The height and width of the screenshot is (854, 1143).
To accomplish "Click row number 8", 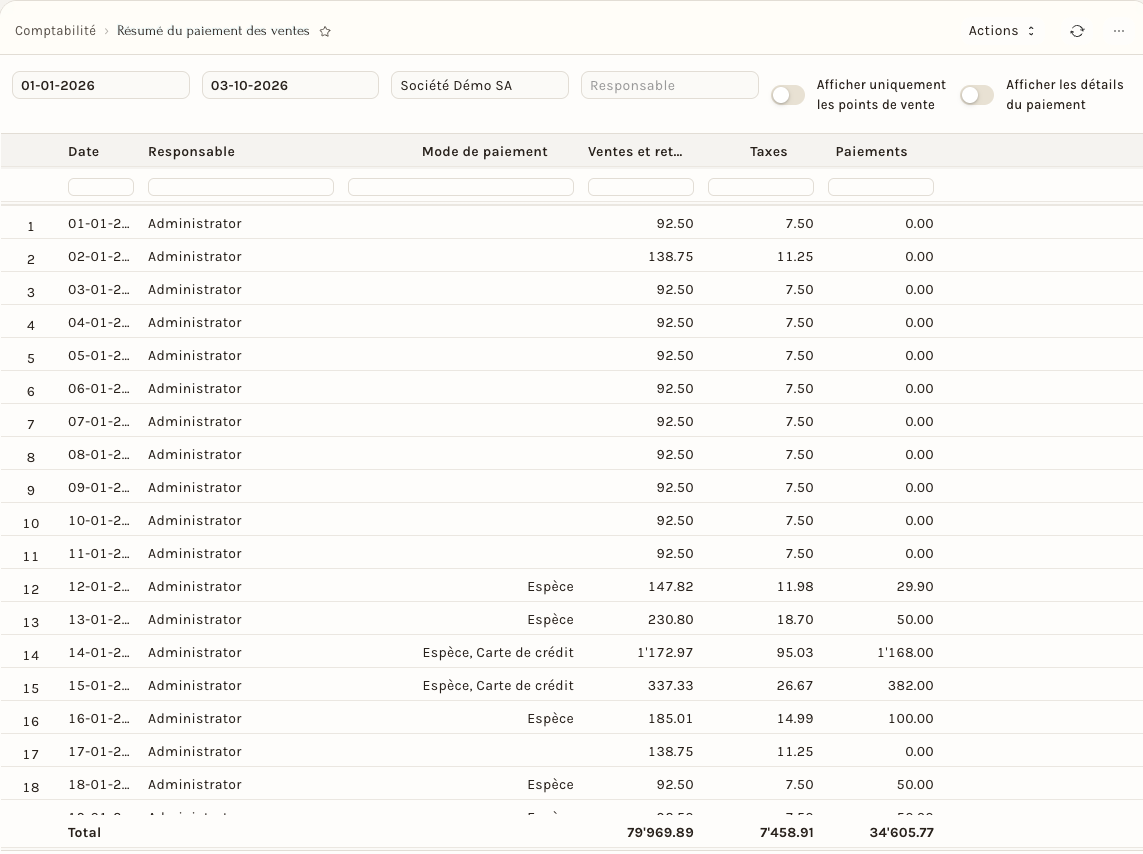I will [31, 458].
